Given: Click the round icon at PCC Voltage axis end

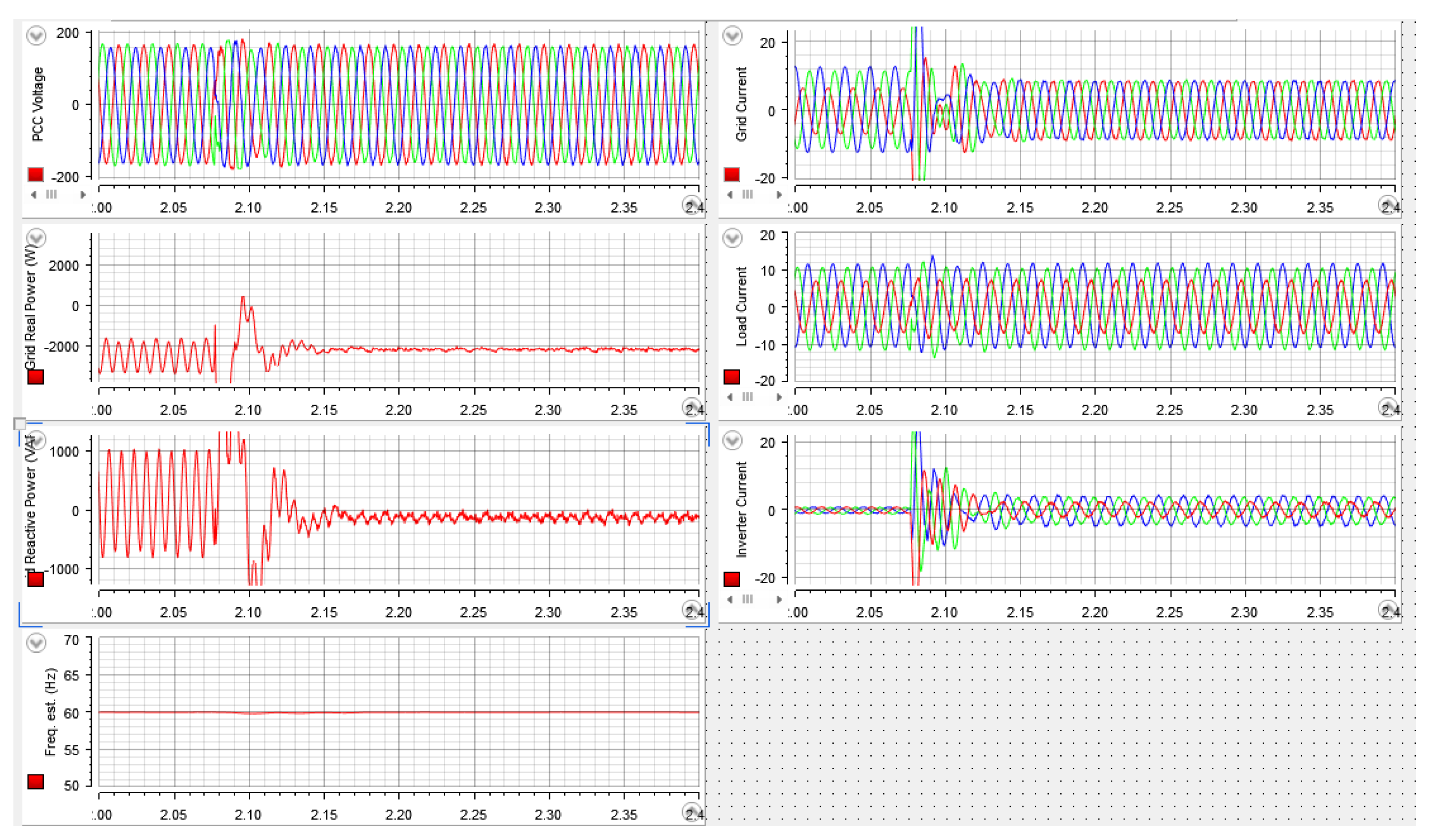Looking at the screenshot, I should [x=691, y=204].
